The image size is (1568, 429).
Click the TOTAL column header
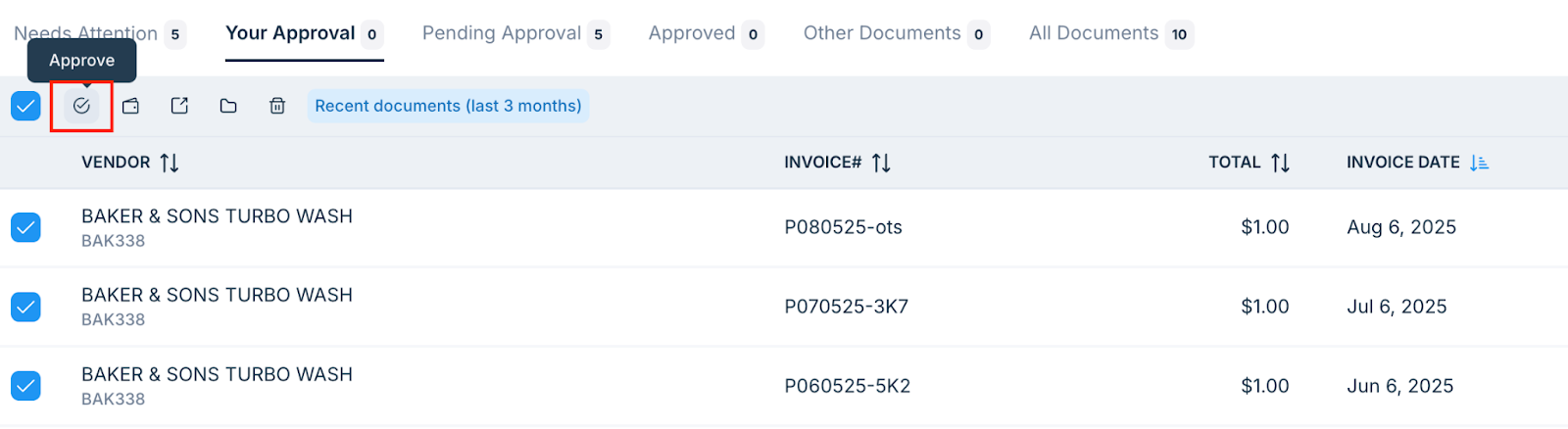click(x=1235, y=163)
